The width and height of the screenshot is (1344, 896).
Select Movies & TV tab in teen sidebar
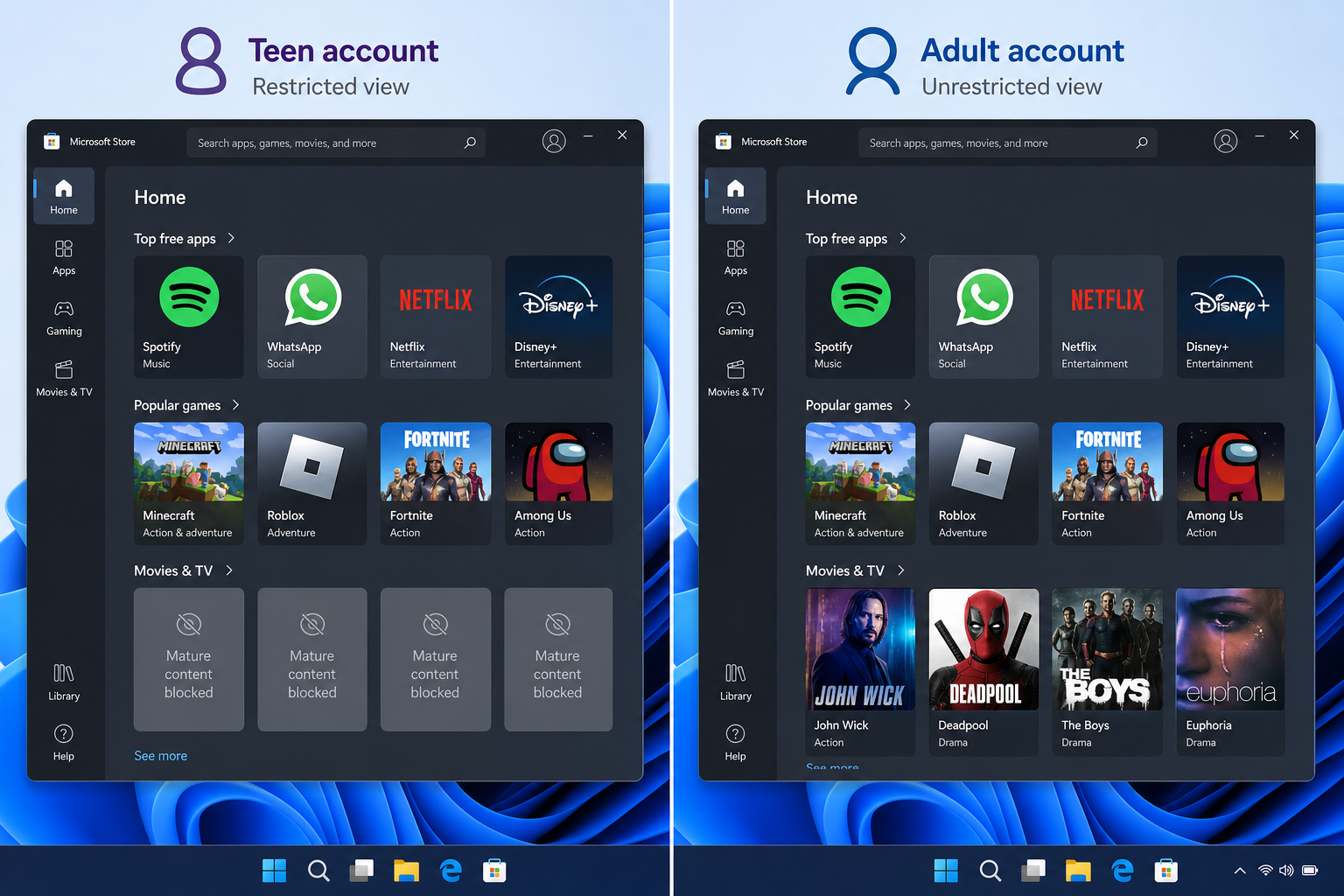64,379
